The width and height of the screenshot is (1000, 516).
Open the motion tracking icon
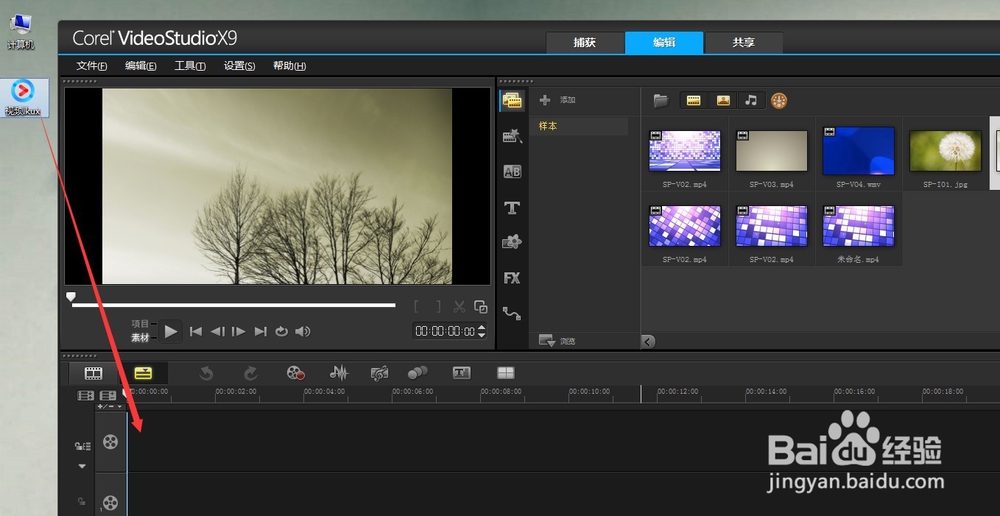point(418,372)
